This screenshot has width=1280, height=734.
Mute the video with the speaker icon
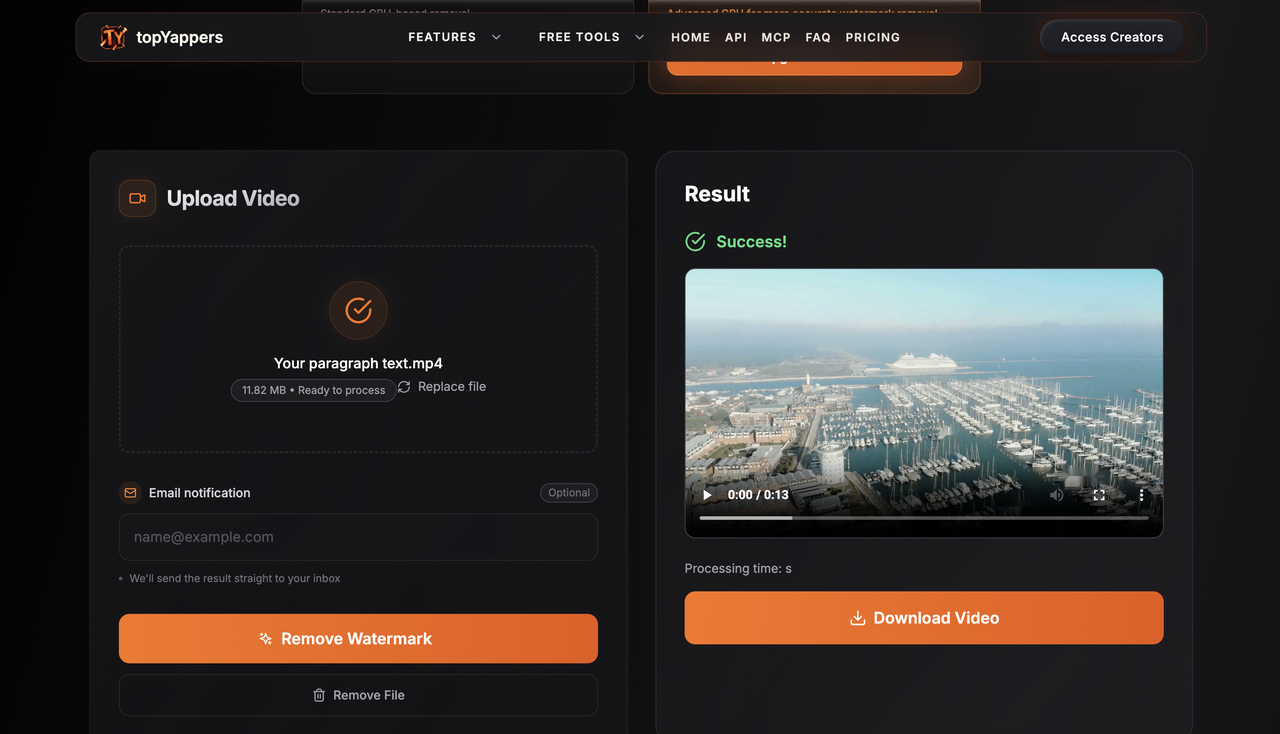pos(1057,495)
